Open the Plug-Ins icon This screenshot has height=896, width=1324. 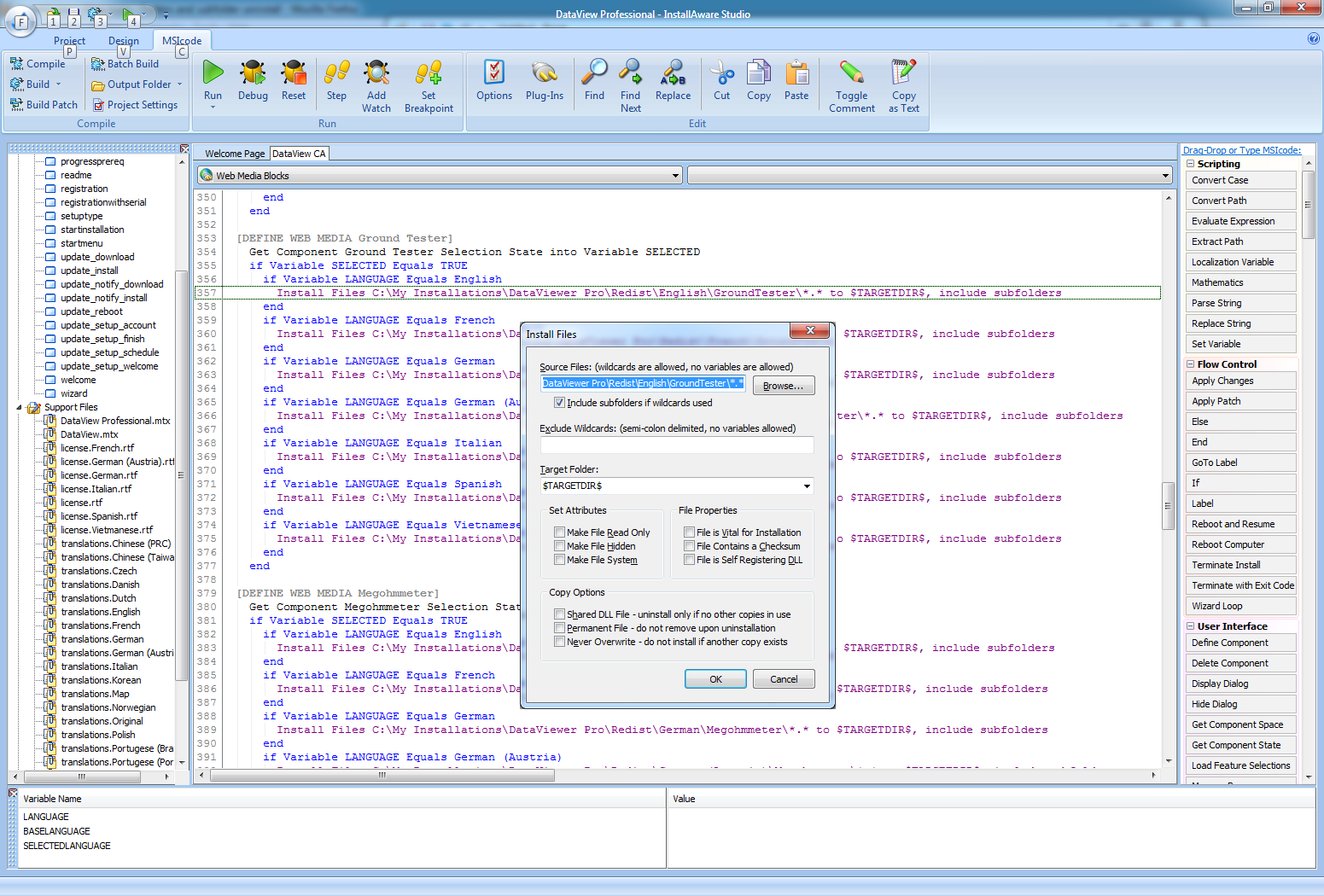tap(545, 73)
